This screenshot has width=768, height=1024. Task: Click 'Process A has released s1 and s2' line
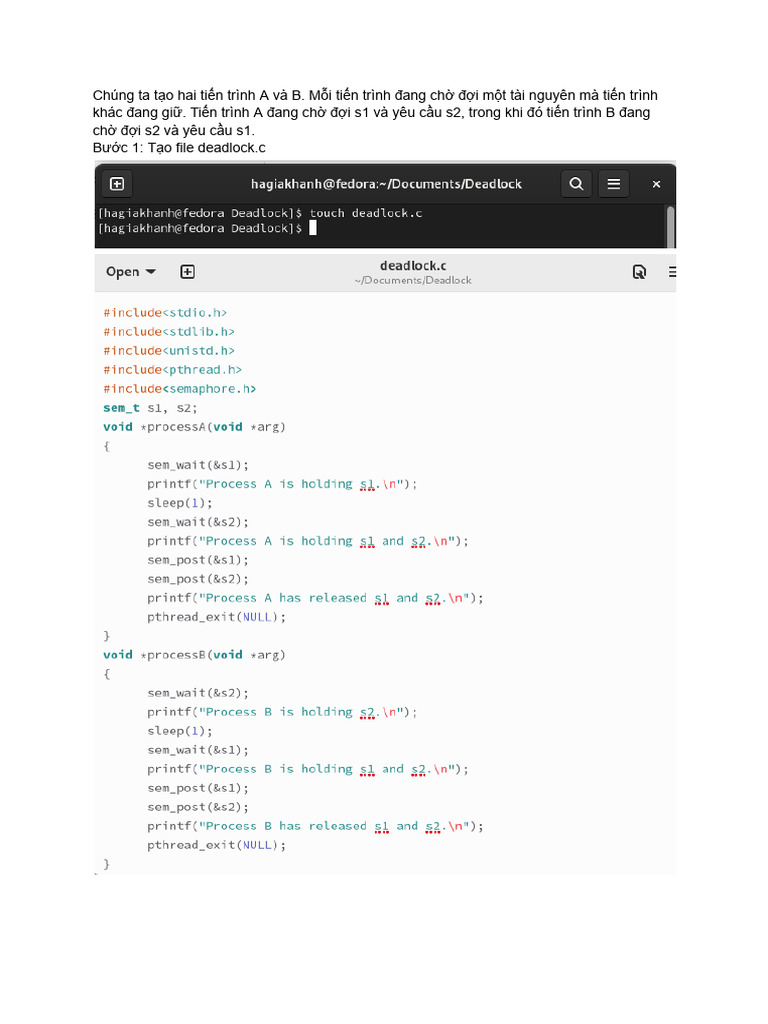click(x=315, y=598)
